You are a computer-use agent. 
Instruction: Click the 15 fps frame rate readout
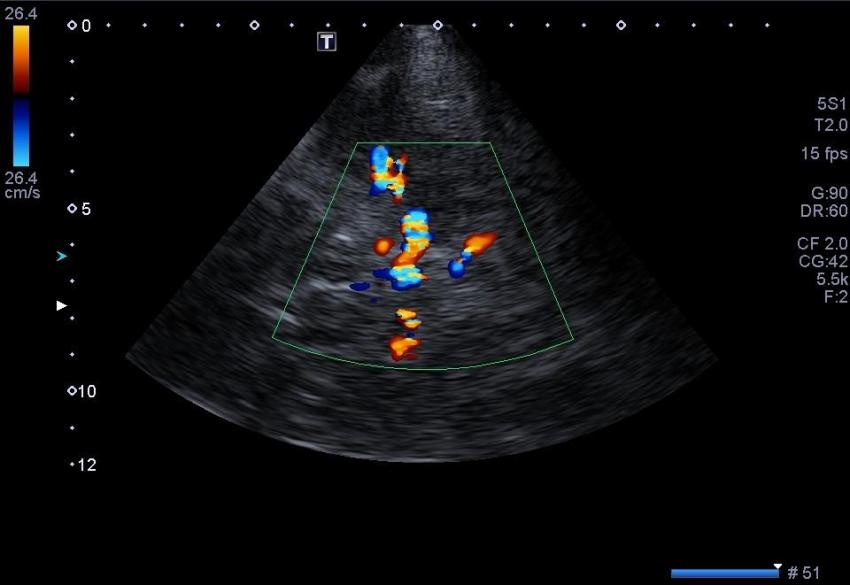pyautogui.click(x=824, y=154)
